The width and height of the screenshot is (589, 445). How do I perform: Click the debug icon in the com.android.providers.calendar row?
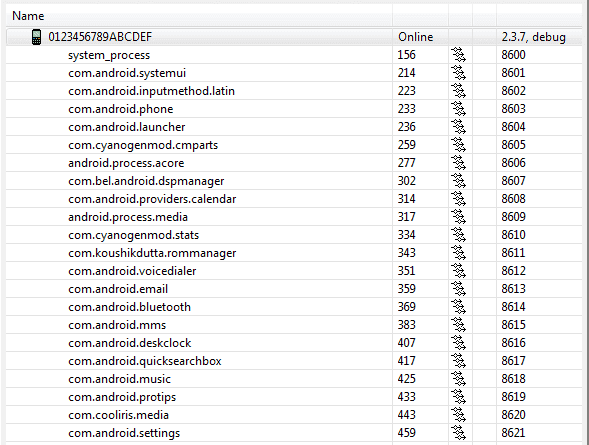[459, 199]
